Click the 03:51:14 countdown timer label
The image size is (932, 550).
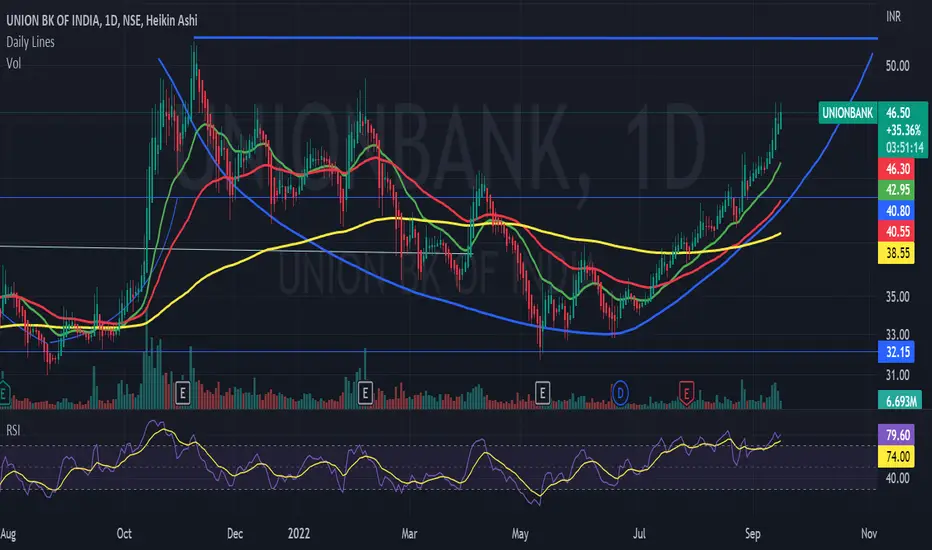point(905,147)
